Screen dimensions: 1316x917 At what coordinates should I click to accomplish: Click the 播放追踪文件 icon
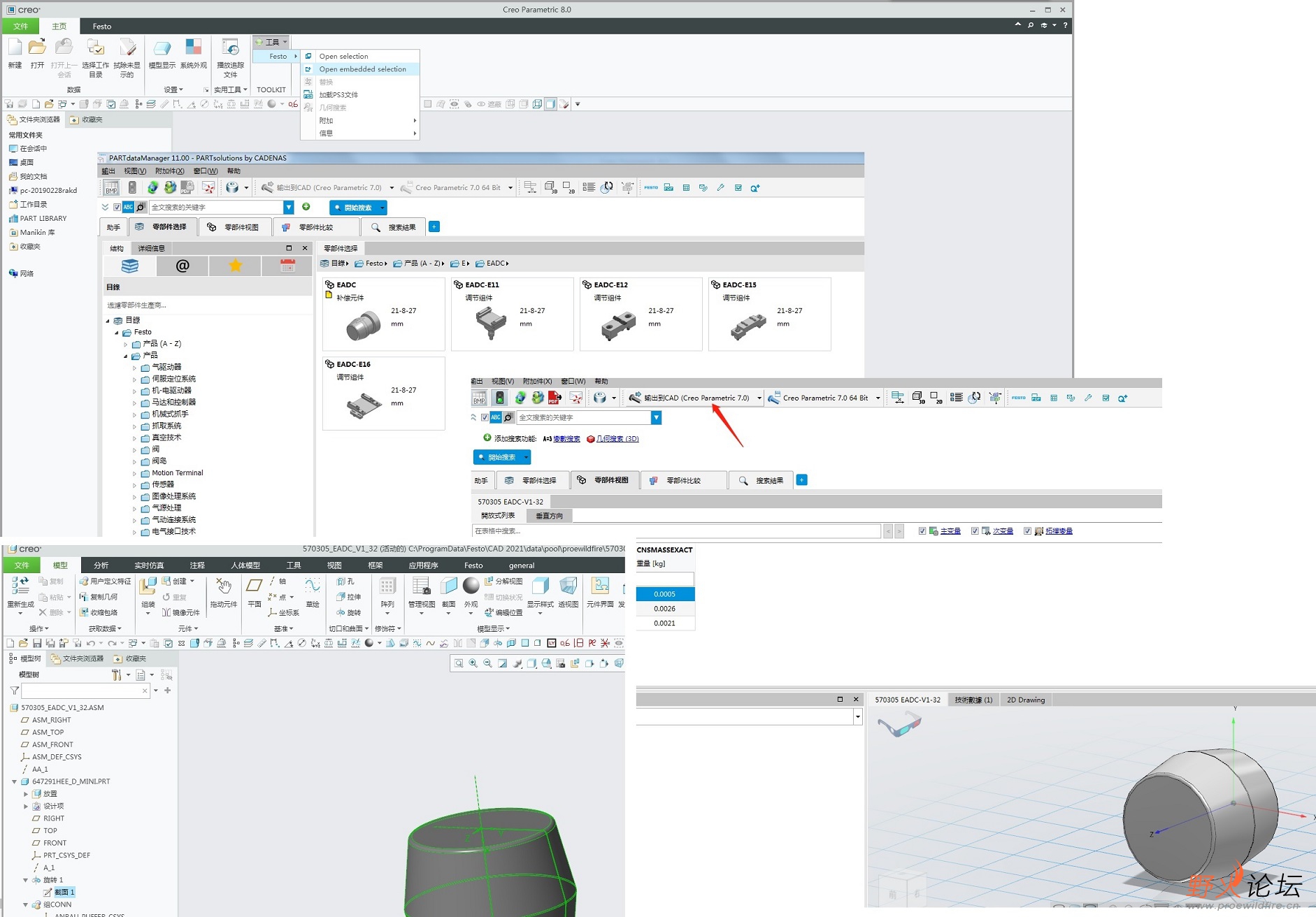[x=230, y=48]
